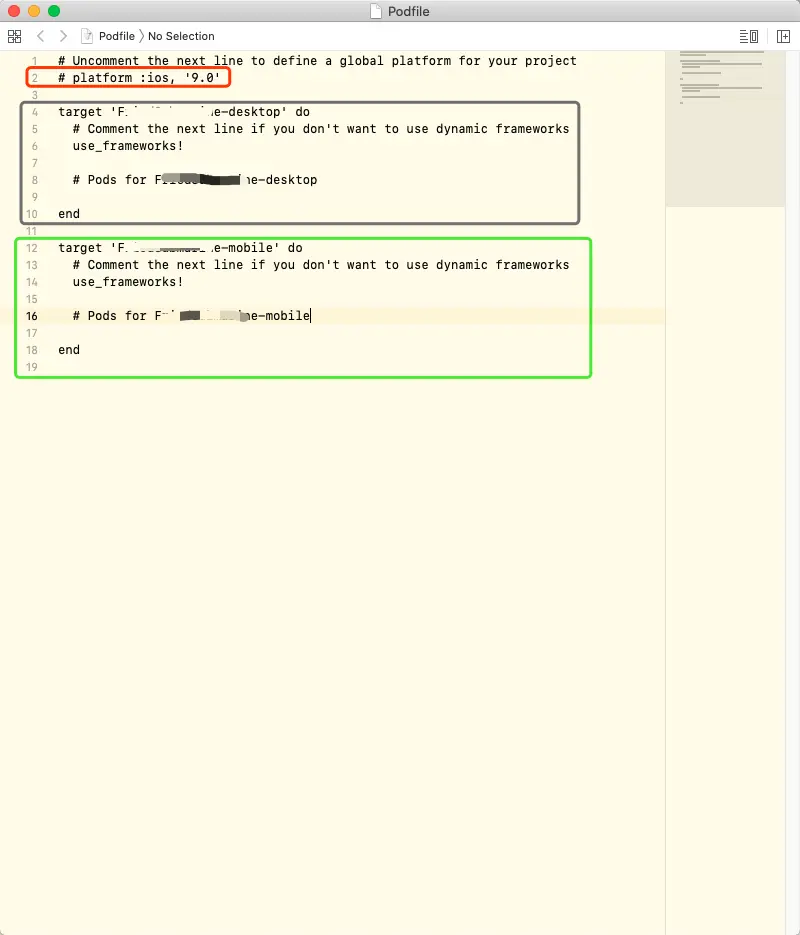The height and width of the screenshot is (935, 800).
Task: Click the Podfile title bar document icon
Action: click(x=376, y=11)
